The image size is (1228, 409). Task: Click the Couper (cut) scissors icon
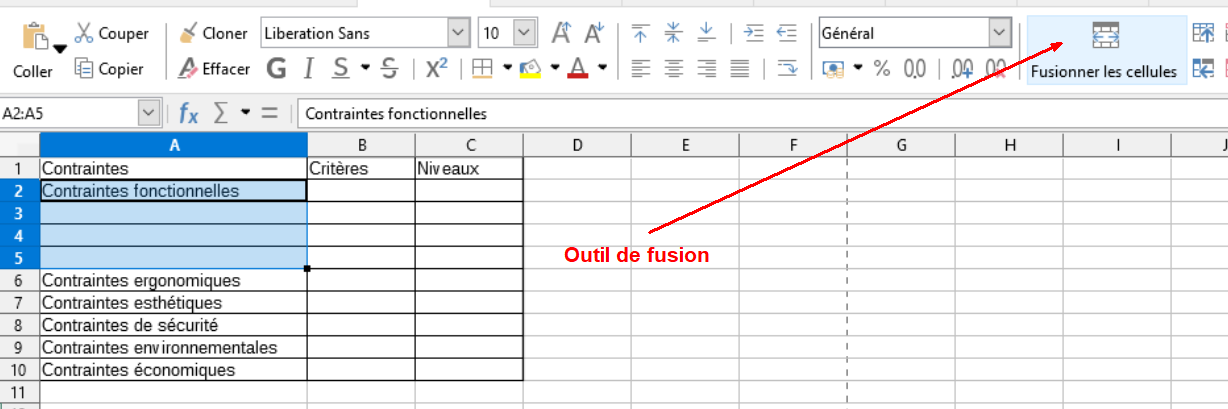point(84,33)
